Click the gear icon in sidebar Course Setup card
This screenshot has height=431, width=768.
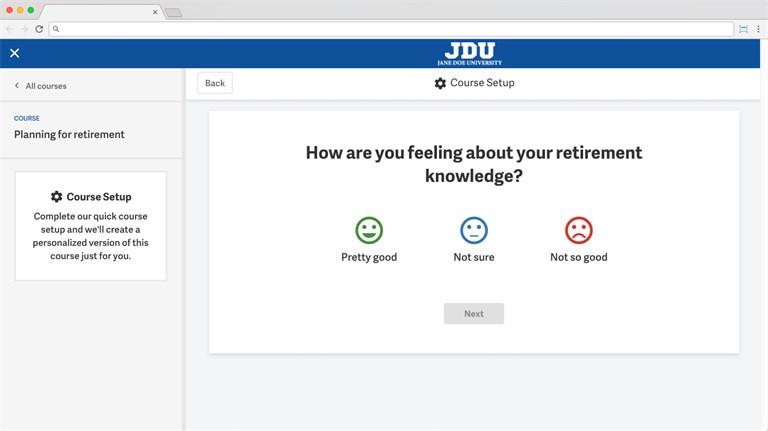57,197
